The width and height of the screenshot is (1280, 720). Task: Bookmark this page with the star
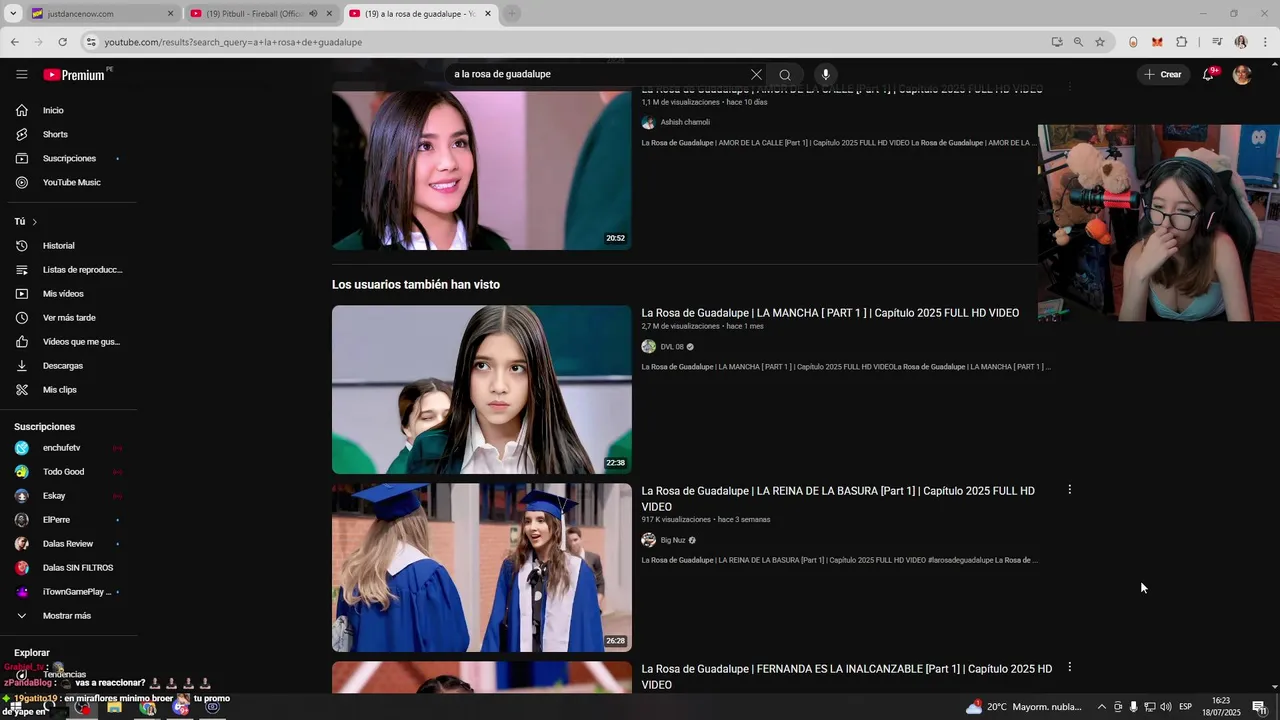click(1100, 42)
